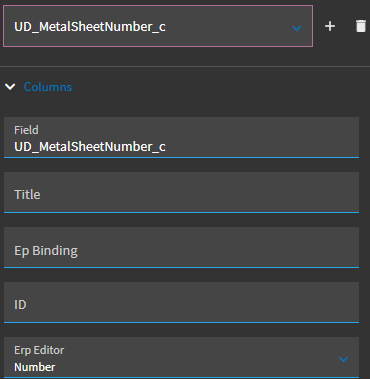Select the Ep Binding input box
370x379 pixels.
tap(181, 247)
